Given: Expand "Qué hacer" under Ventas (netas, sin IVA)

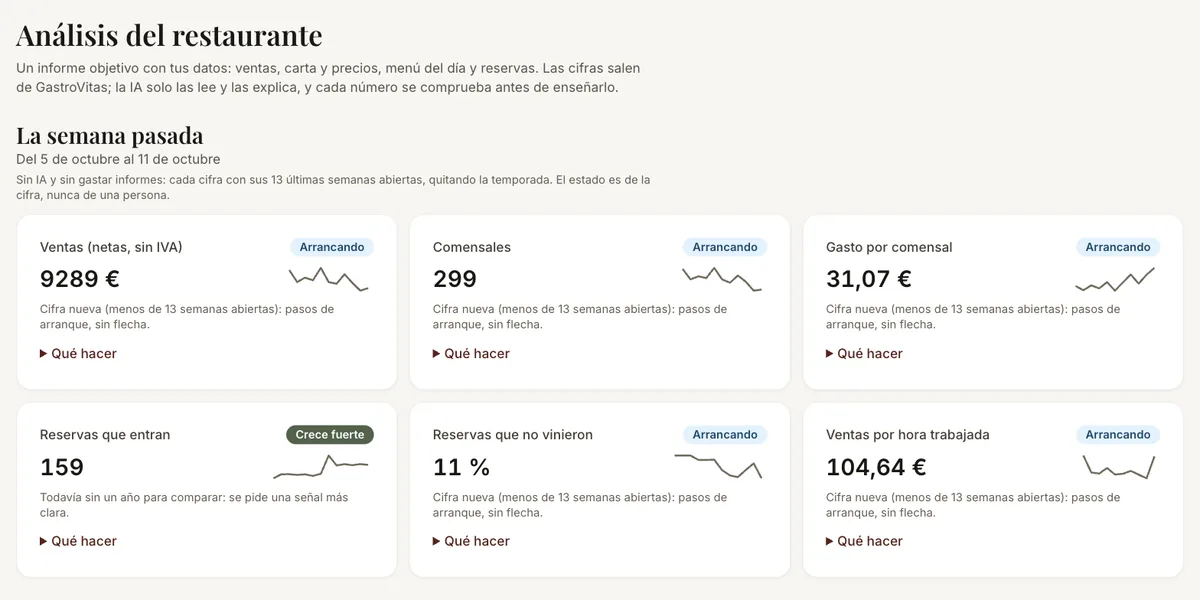Looking at the screenshot, I should 78,353.
